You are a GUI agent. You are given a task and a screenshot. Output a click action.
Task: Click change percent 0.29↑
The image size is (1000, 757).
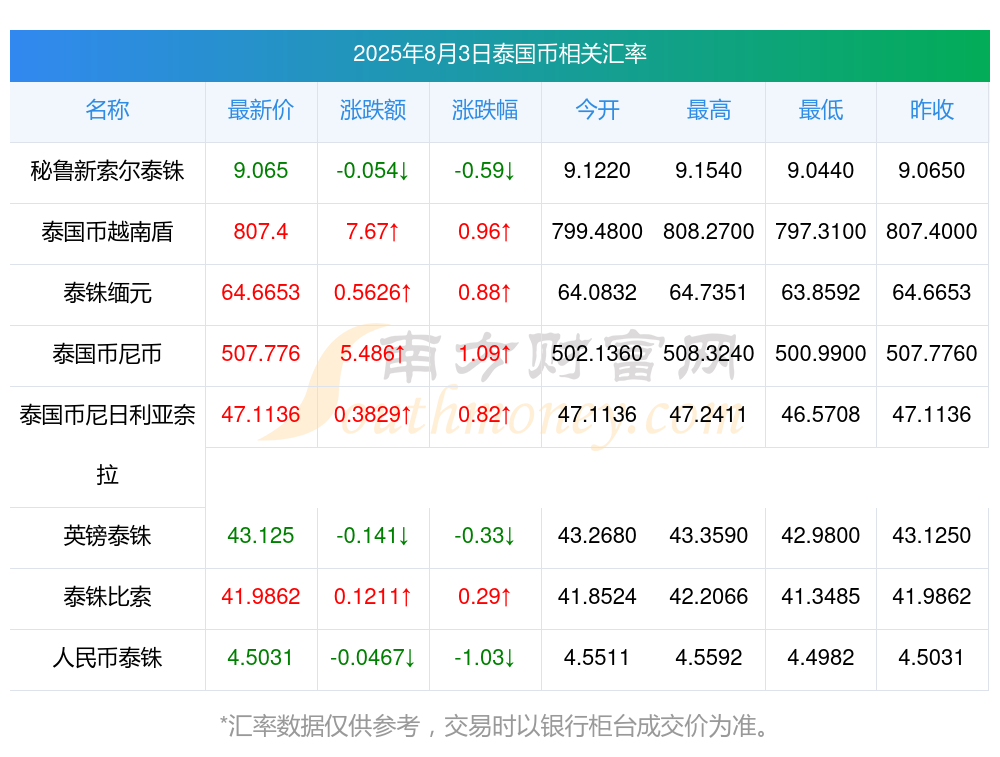tap(485, 597)
